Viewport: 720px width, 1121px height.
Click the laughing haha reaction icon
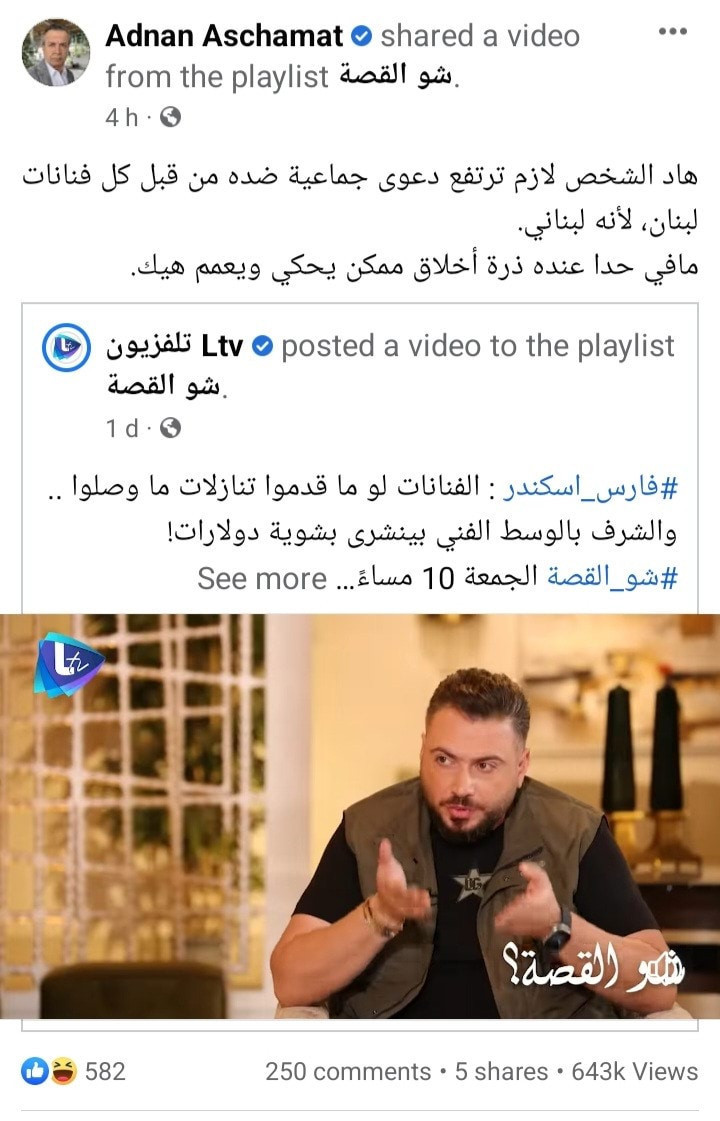[x=63, y=1070]
